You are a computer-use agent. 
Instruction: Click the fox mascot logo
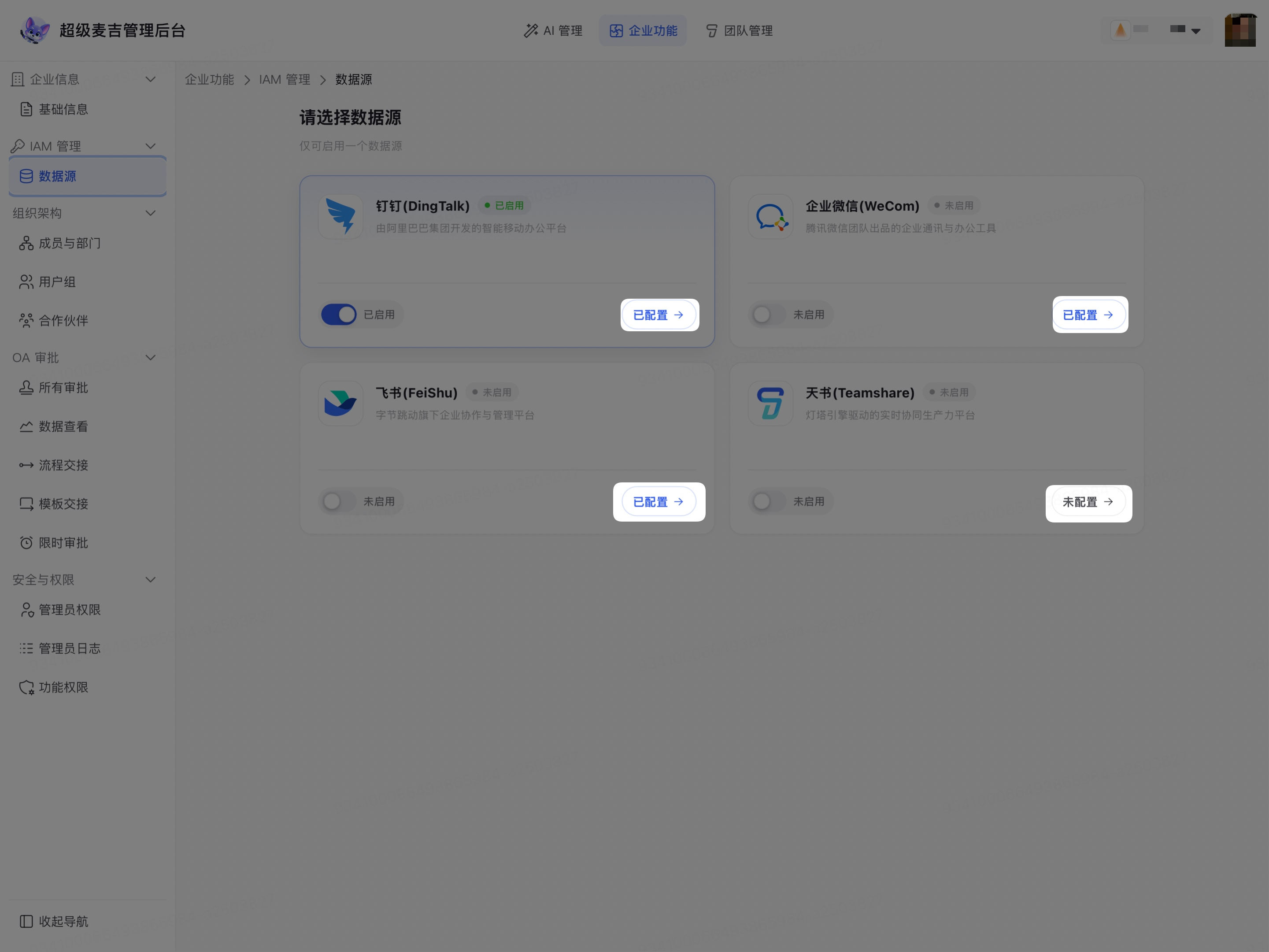[34, 30]
